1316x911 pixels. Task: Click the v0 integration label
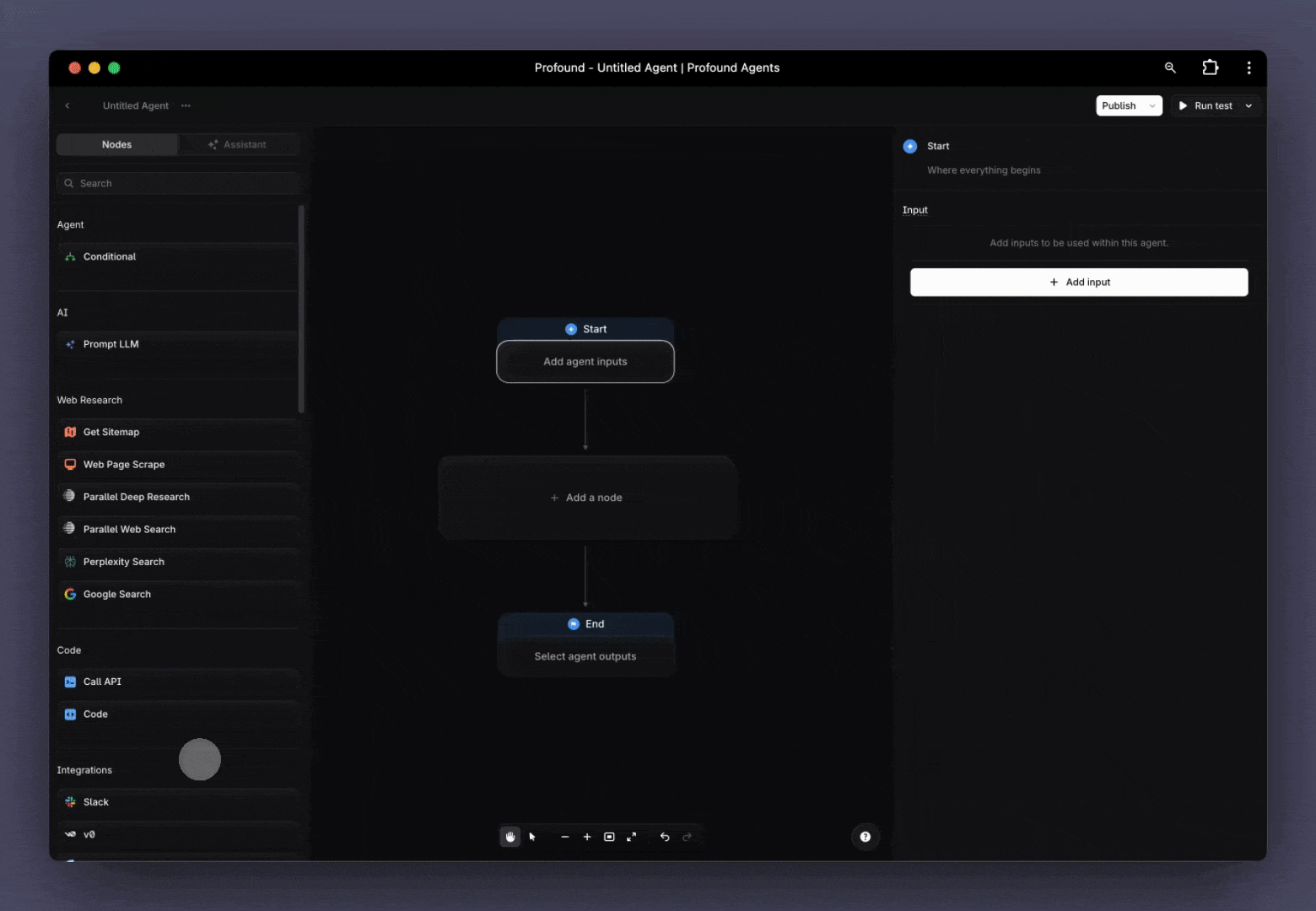point(89,834)
